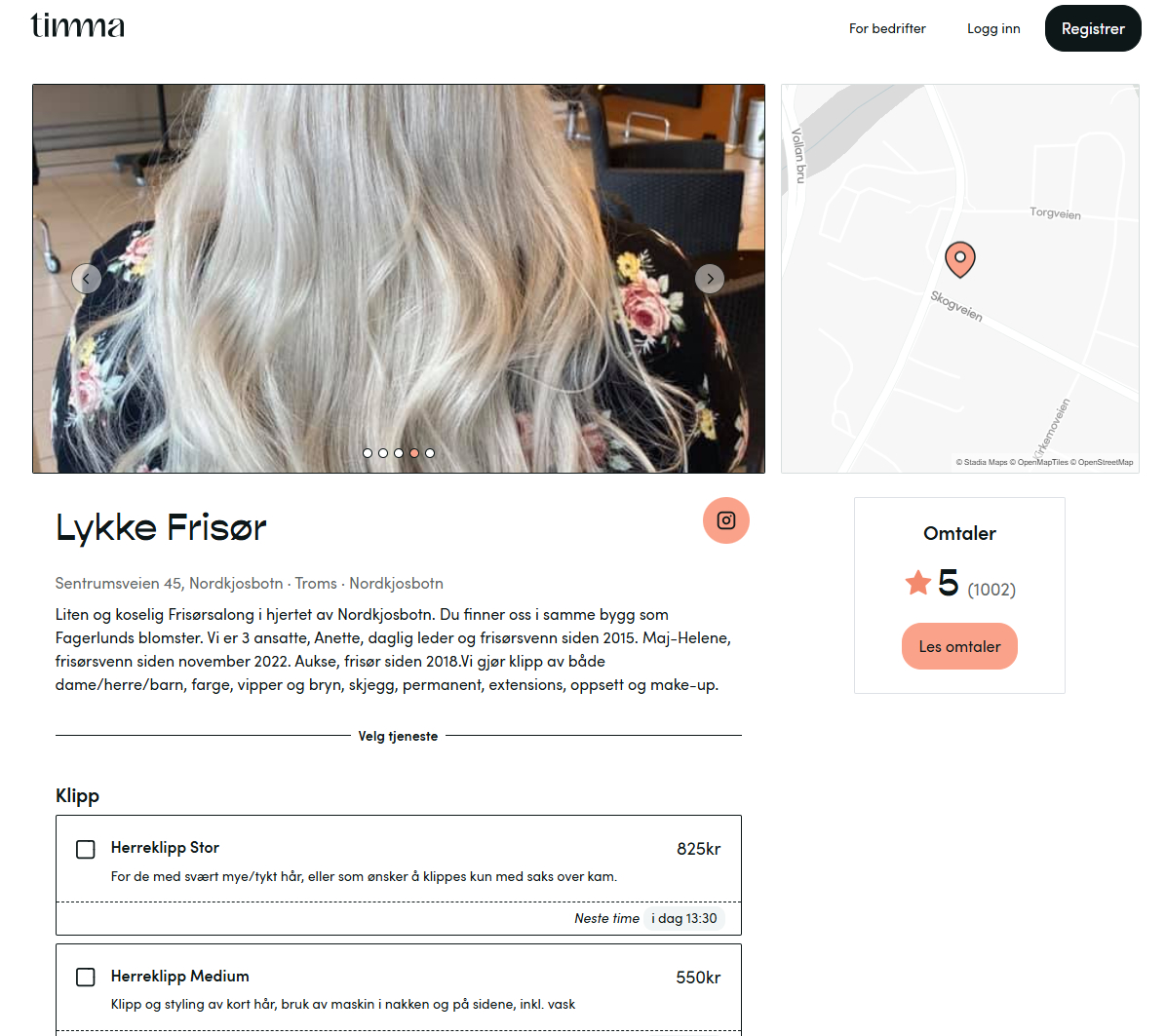This screenshot has width=1166, height=1036.
Task: Click the salon location pin on map
Action: [959, 259]
